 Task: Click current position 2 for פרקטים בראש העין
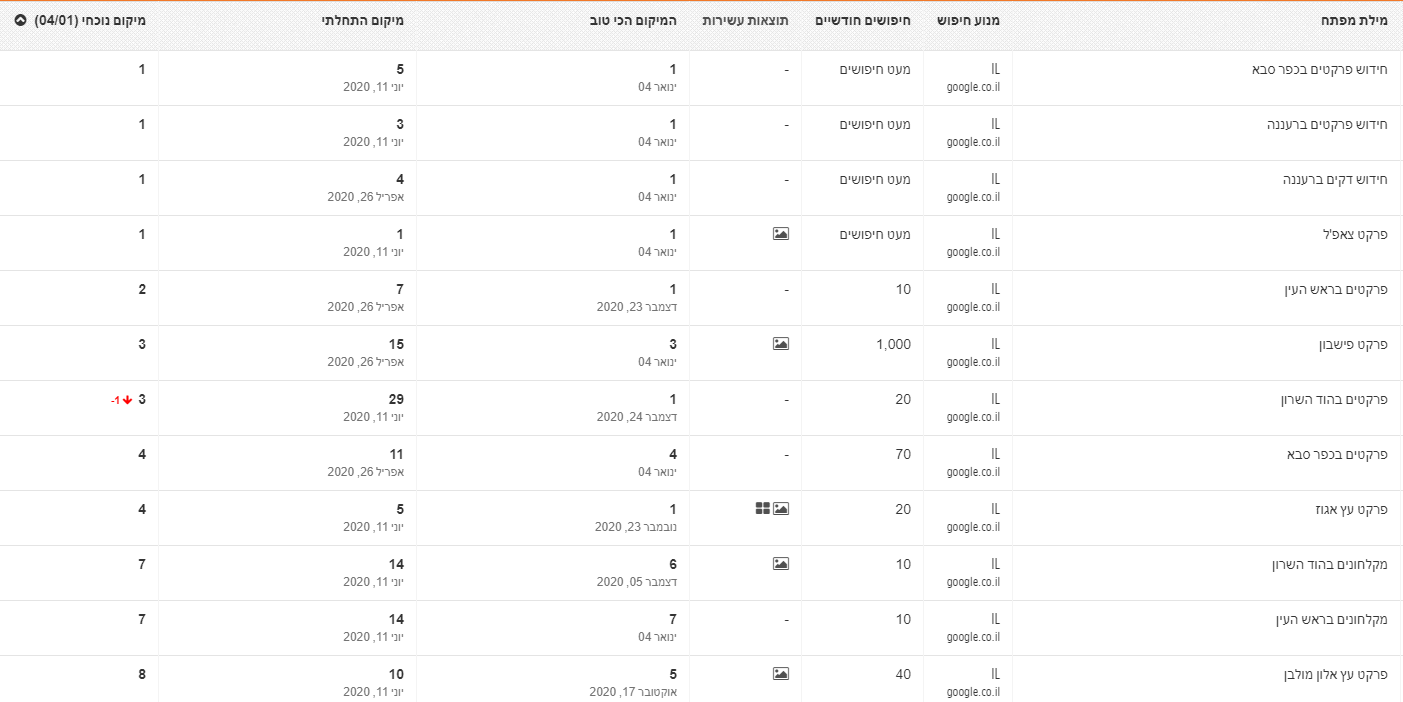142,290
